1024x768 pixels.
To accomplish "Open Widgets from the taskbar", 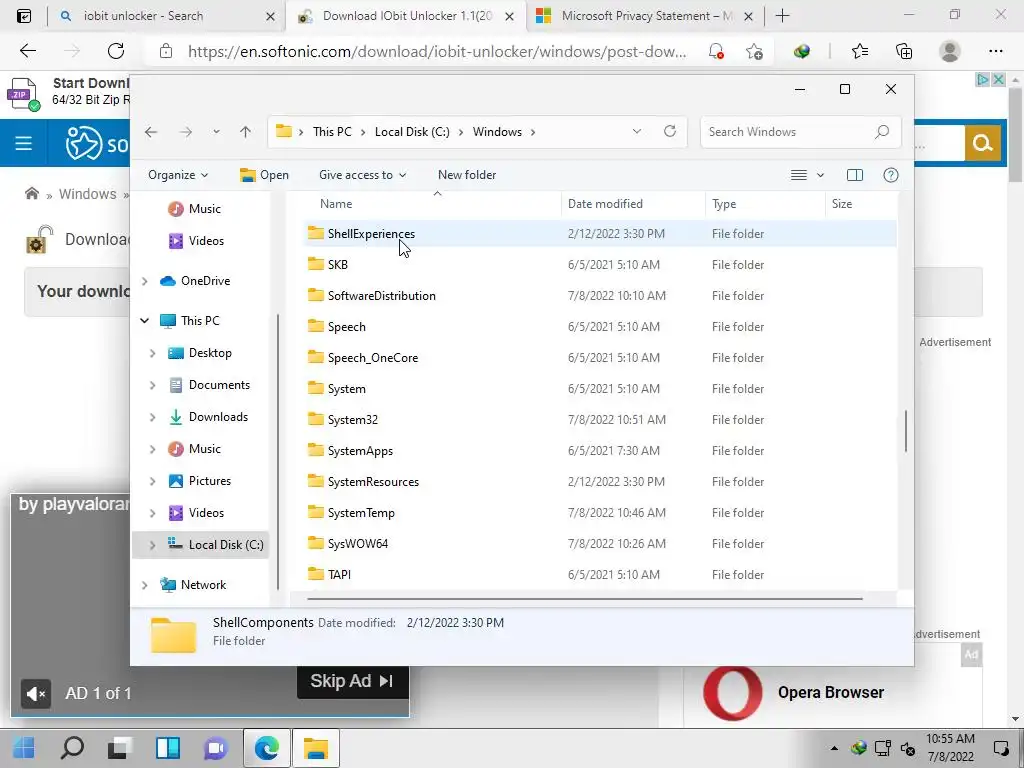I will click(x=168, y=748).
